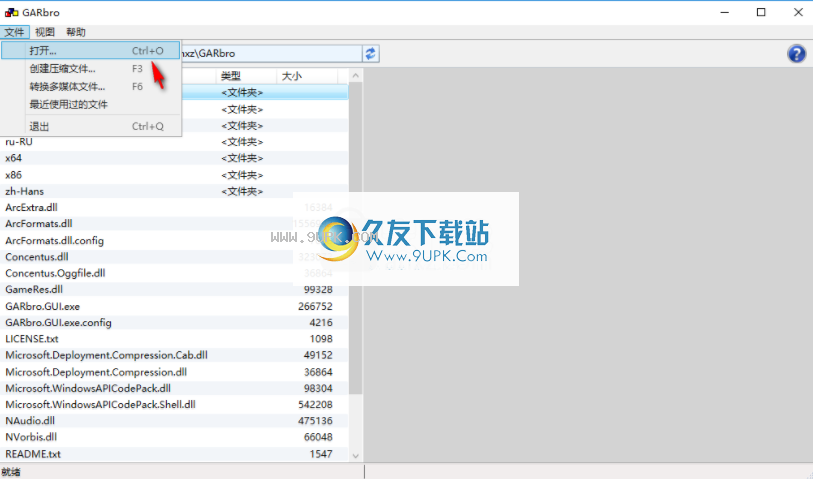Select ArcFormats.dll.config file
The height and width of the screenshot is (479, 813).
point(174,241)
